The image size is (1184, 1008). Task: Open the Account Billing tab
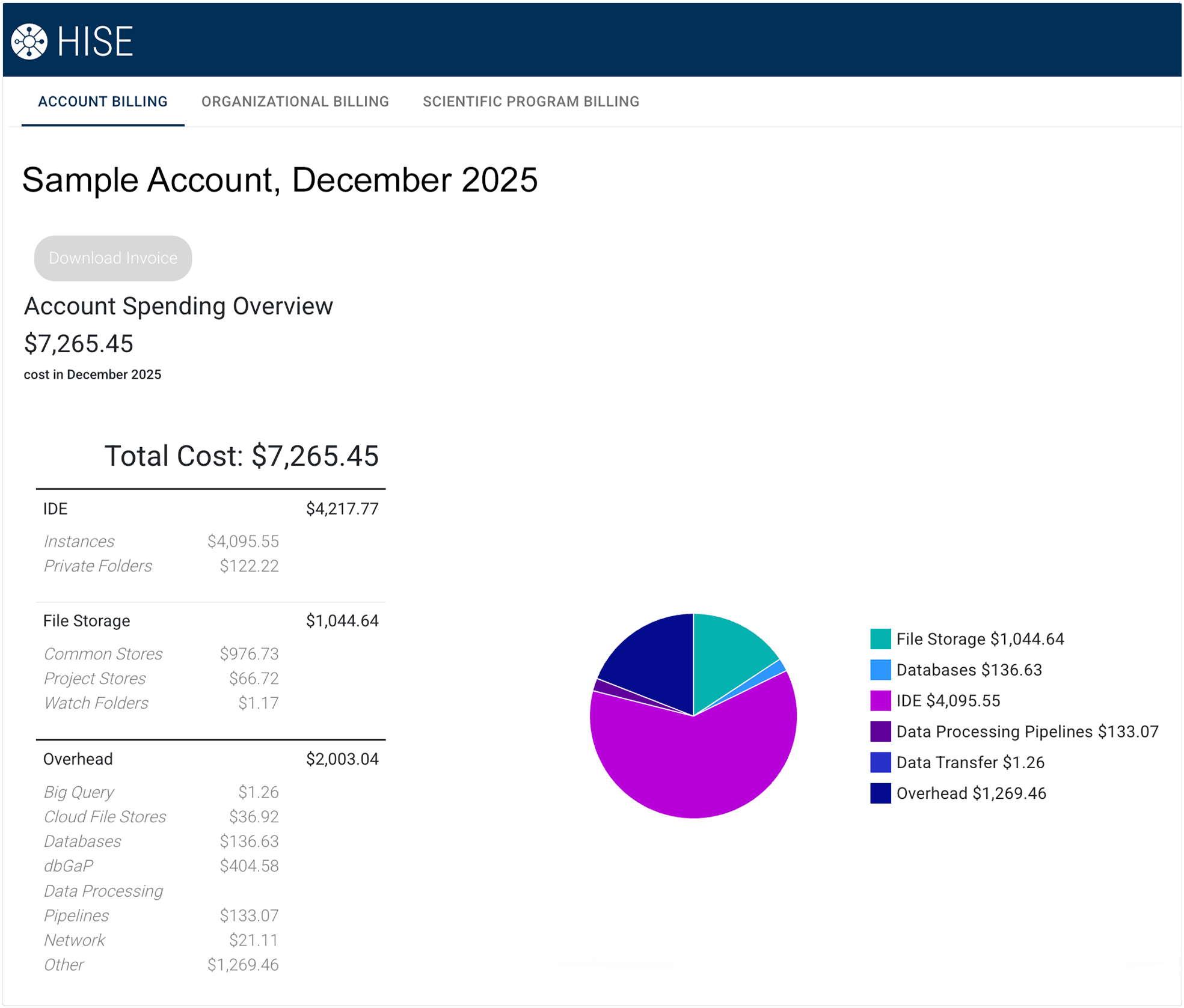(x=102, y=102)
